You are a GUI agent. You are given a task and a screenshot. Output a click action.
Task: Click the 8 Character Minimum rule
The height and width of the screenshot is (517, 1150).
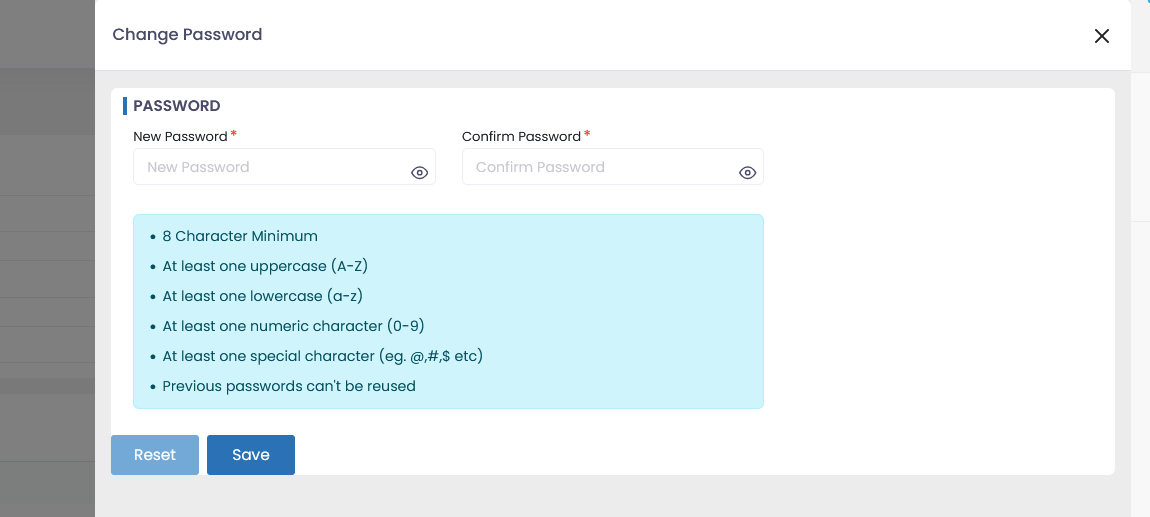240,237
